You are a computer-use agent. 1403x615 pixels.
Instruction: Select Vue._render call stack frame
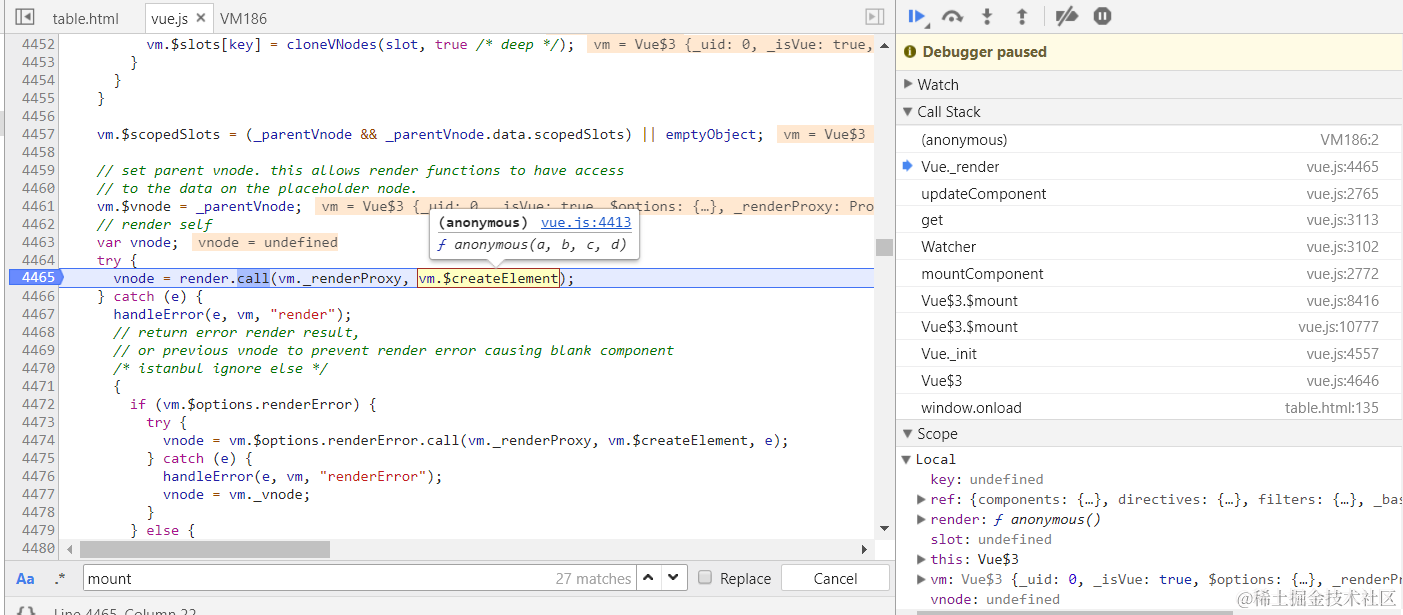(1149, 167)
